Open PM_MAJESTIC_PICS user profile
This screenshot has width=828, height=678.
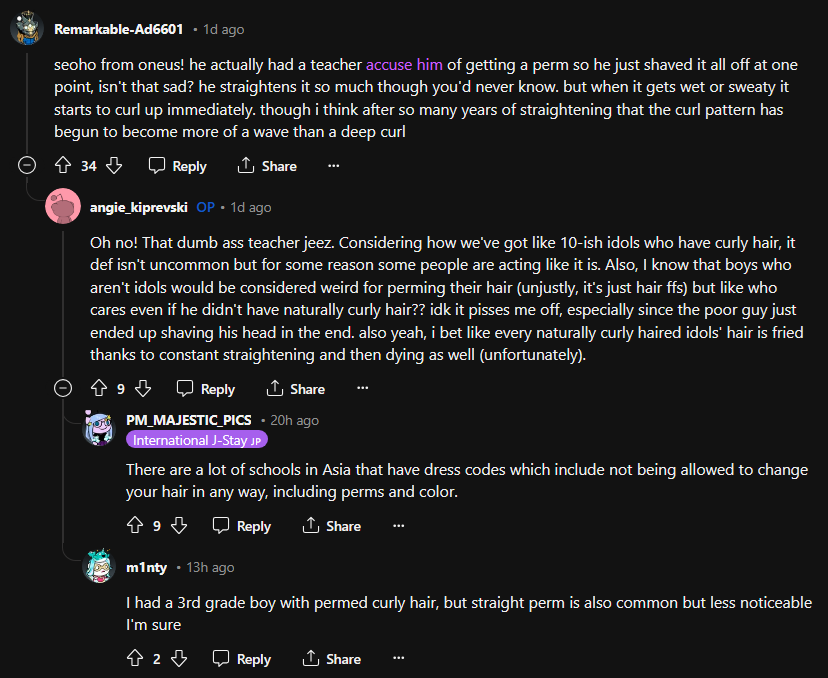[x=188, y=420]
